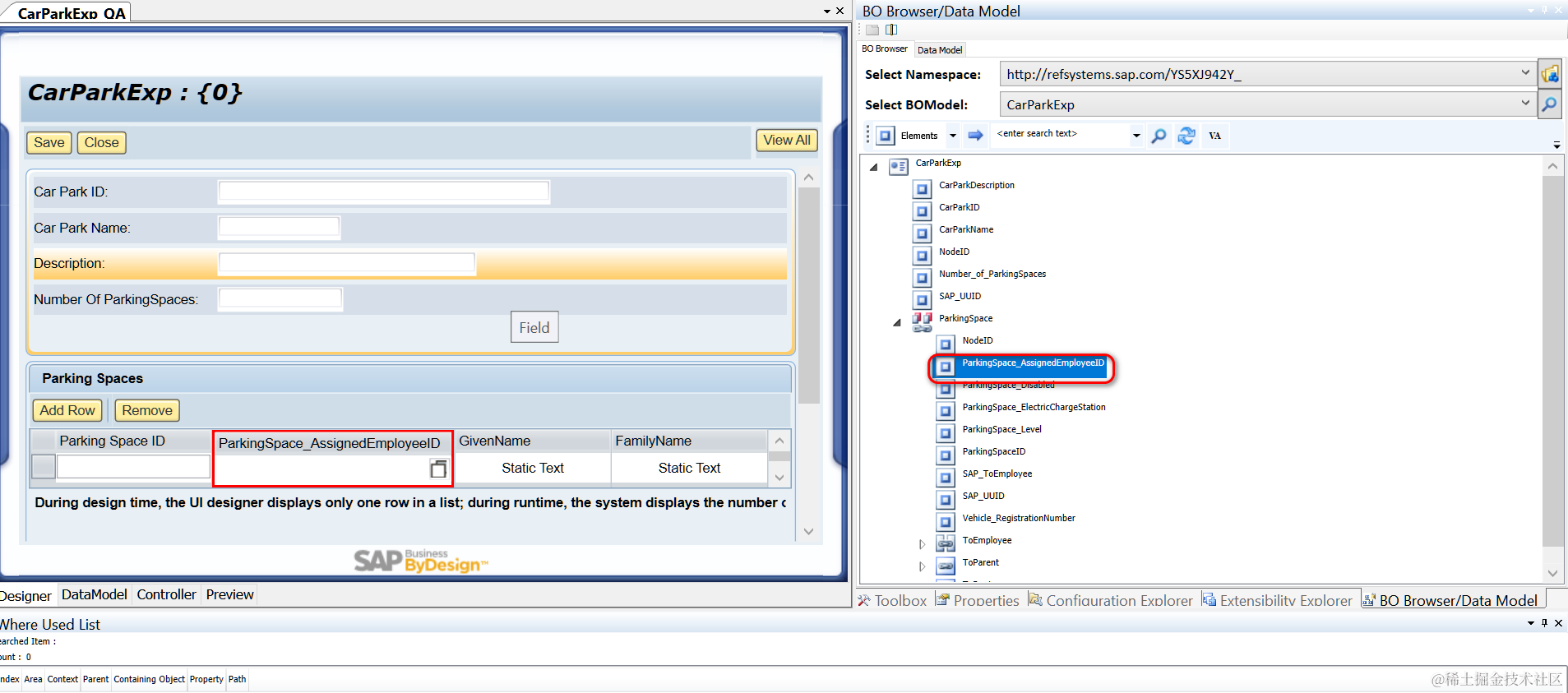Click the blue arrow icon next to Elements
The width and height of the screenshot is (1568, 693).
click(x=976, y=135)
